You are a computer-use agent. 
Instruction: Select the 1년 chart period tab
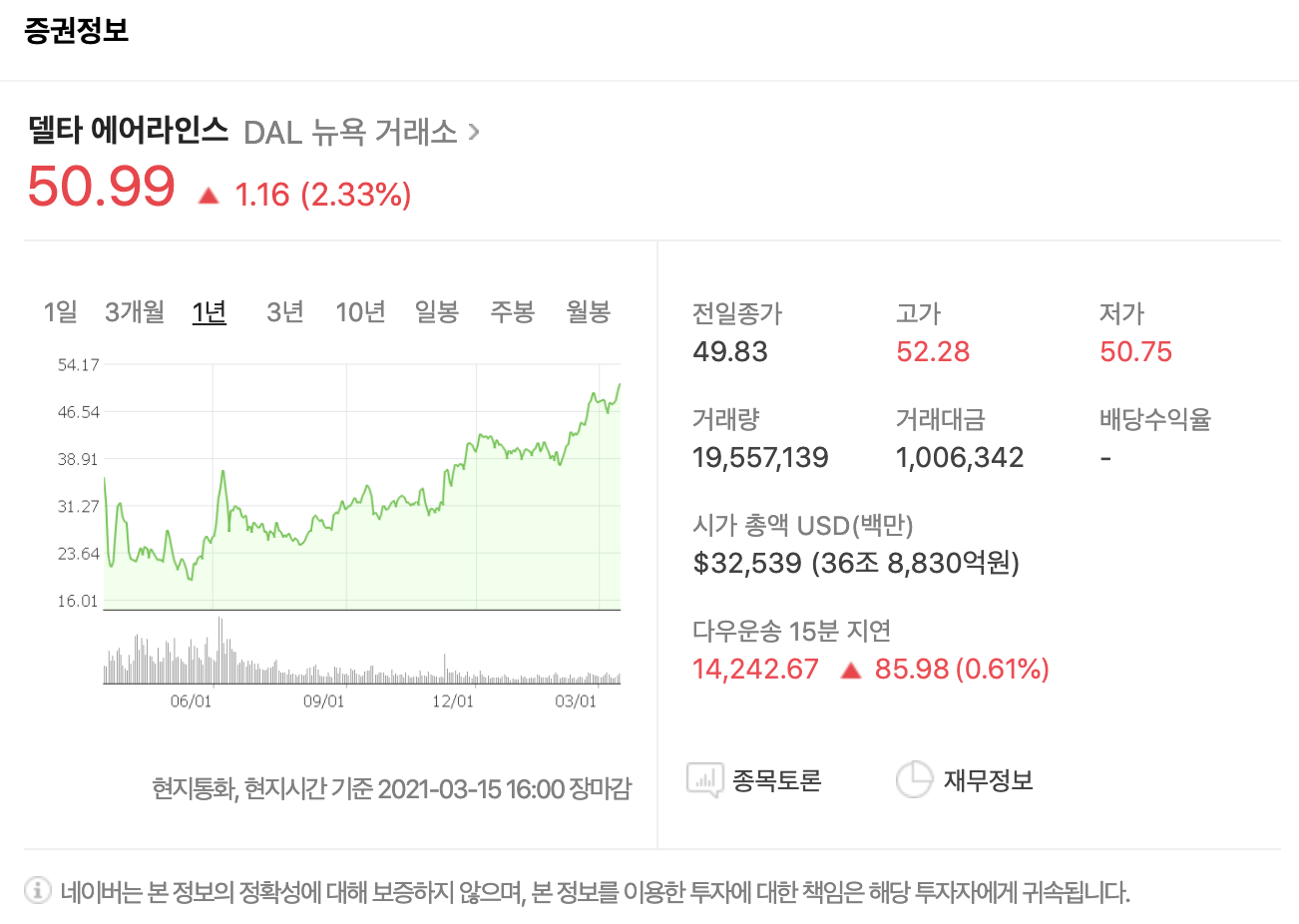pyautogui.click(x=209, y=311)
